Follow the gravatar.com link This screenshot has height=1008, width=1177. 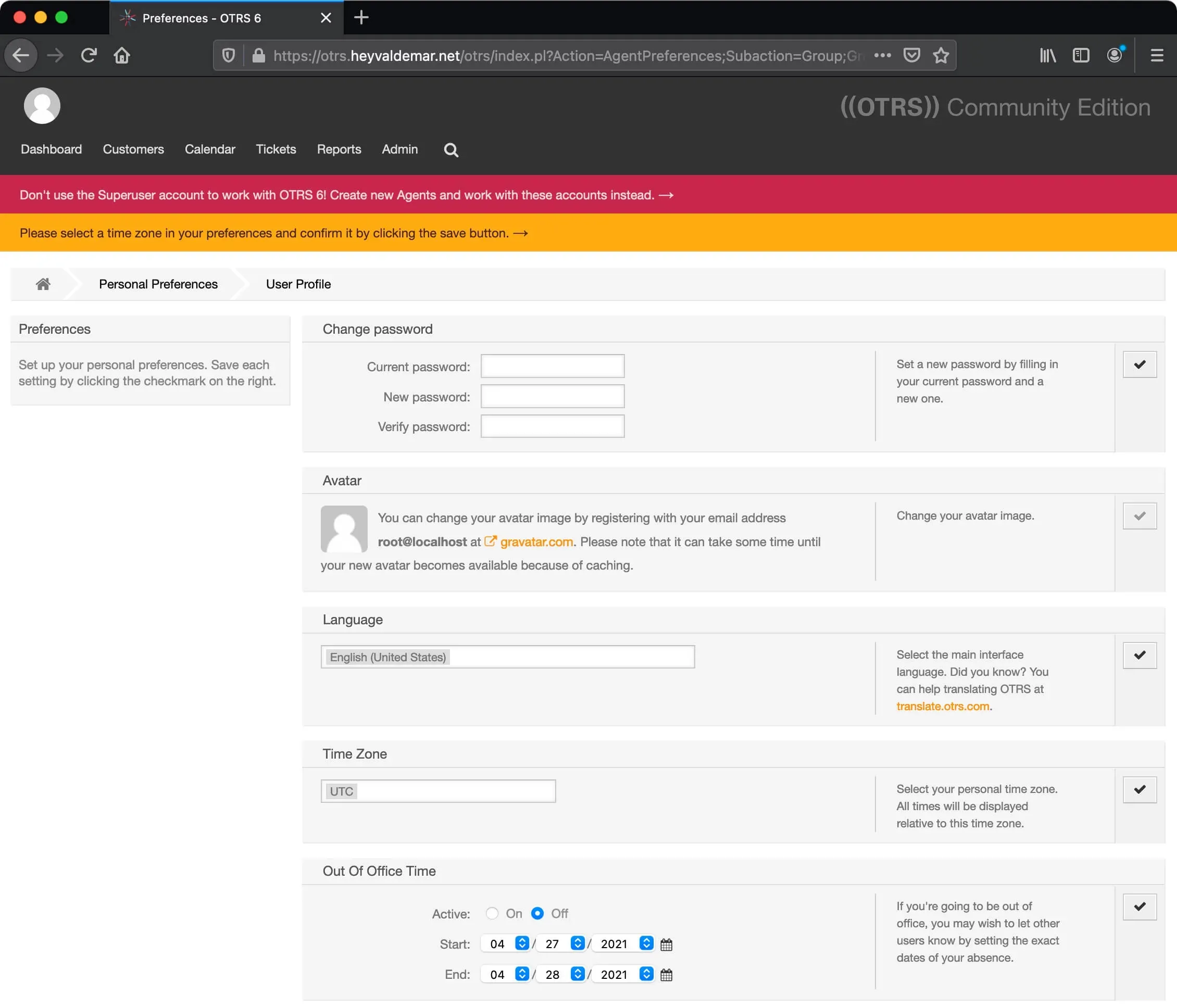(536, 542)
